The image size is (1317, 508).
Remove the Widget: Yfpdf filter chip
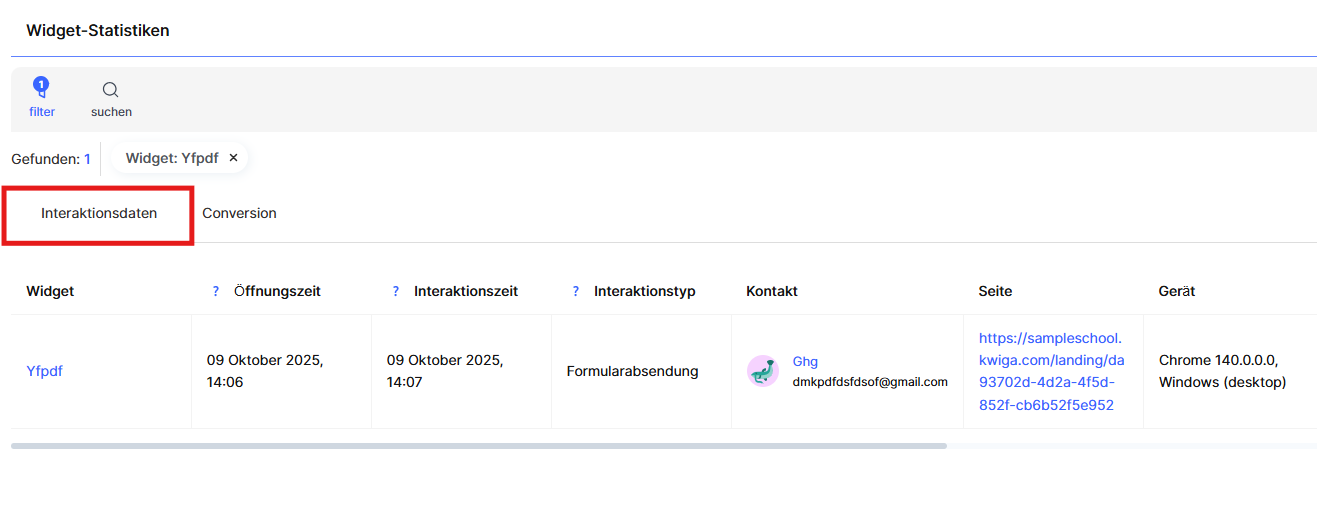tap(233, 158)
